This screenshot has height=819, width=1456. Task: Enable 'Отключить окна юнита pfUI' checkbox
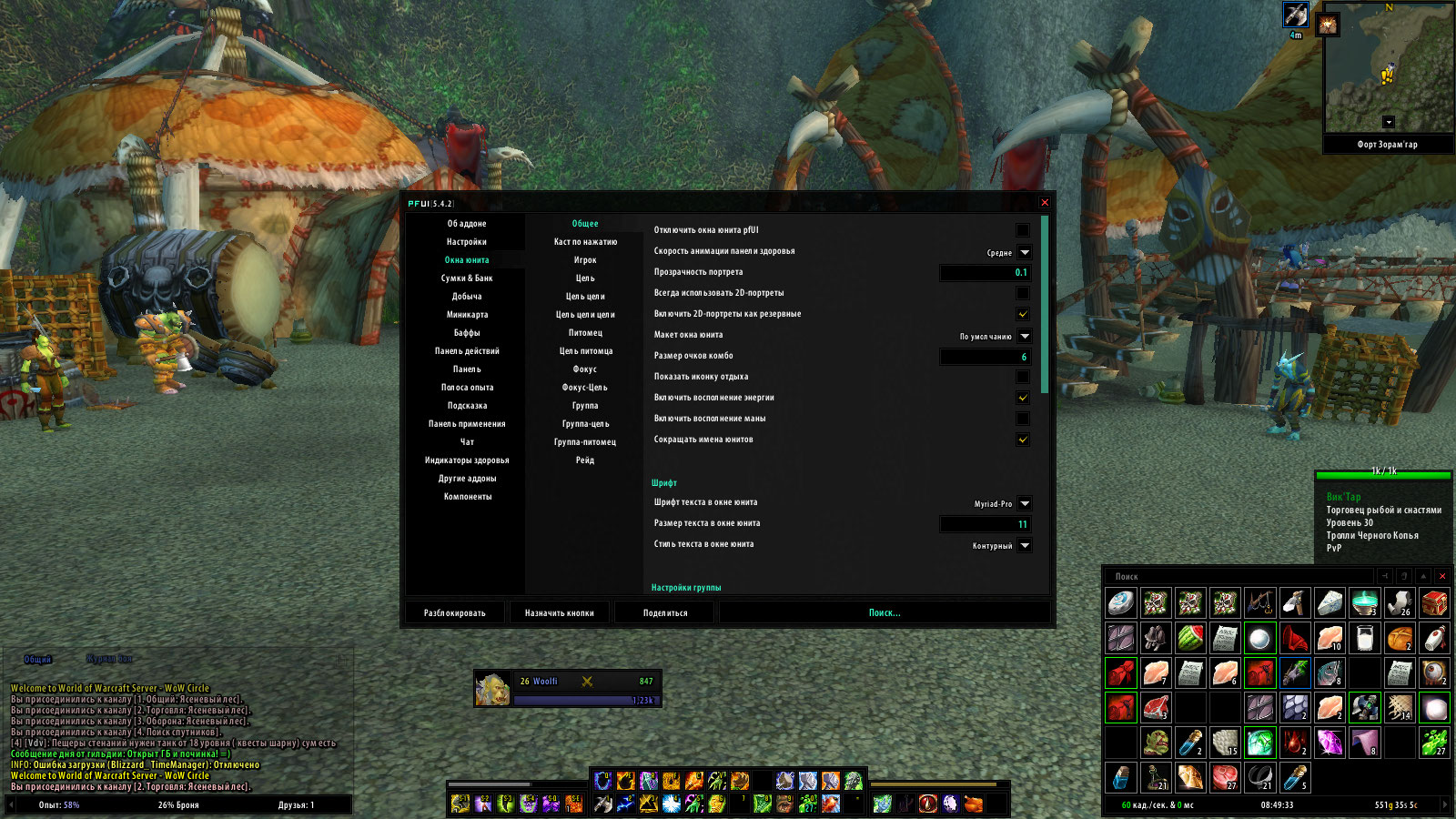point(1023,231)
